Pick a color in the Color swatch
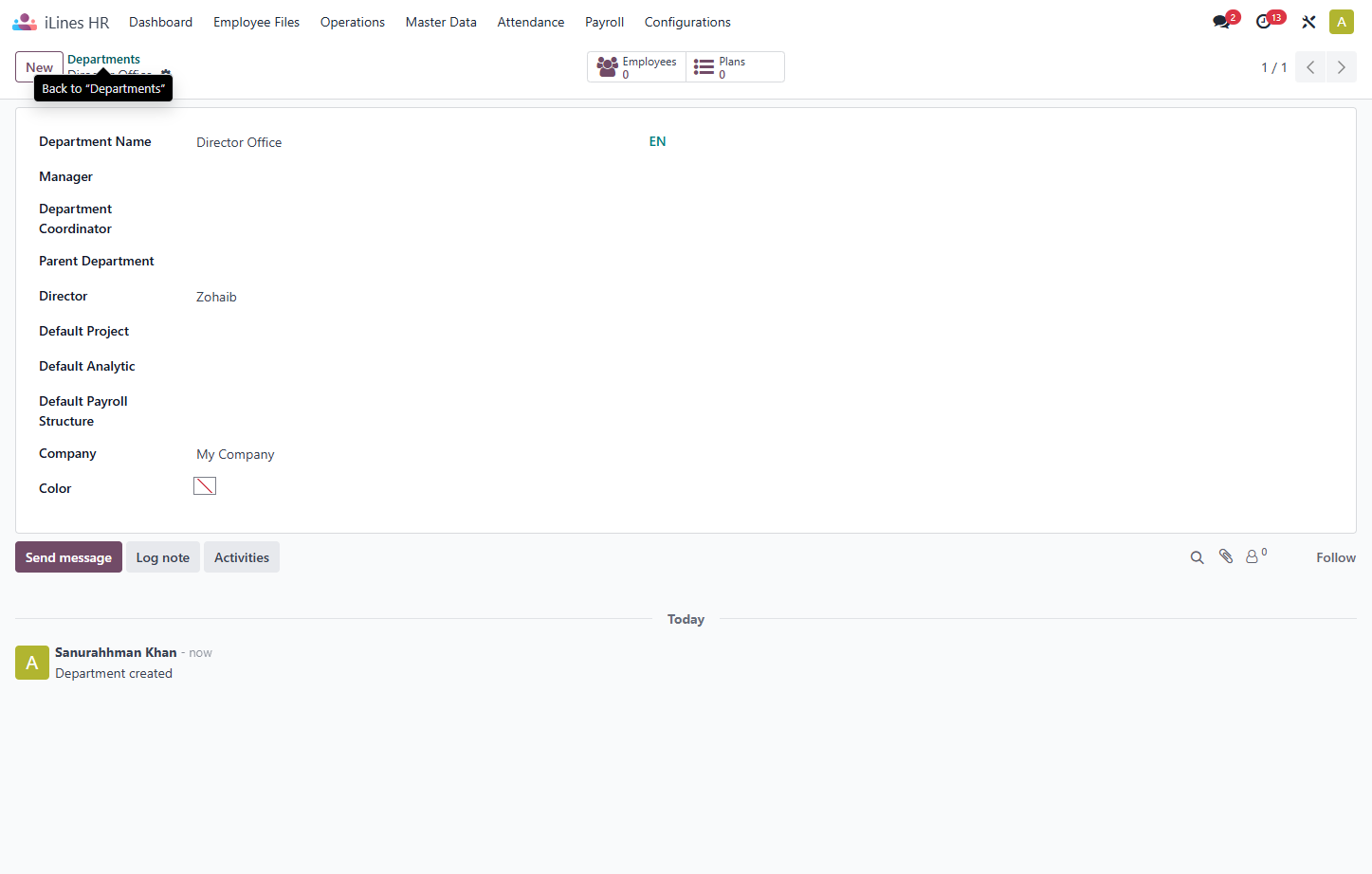 click(x=205, y=486)
